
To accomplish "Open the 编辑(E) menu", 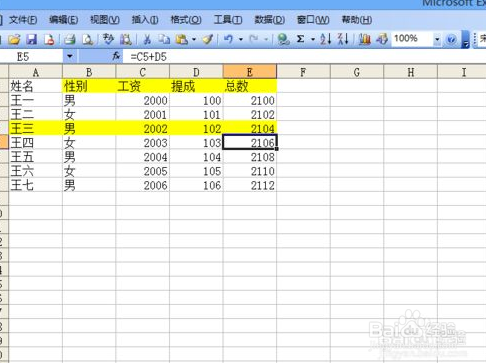I will [64, 20].
